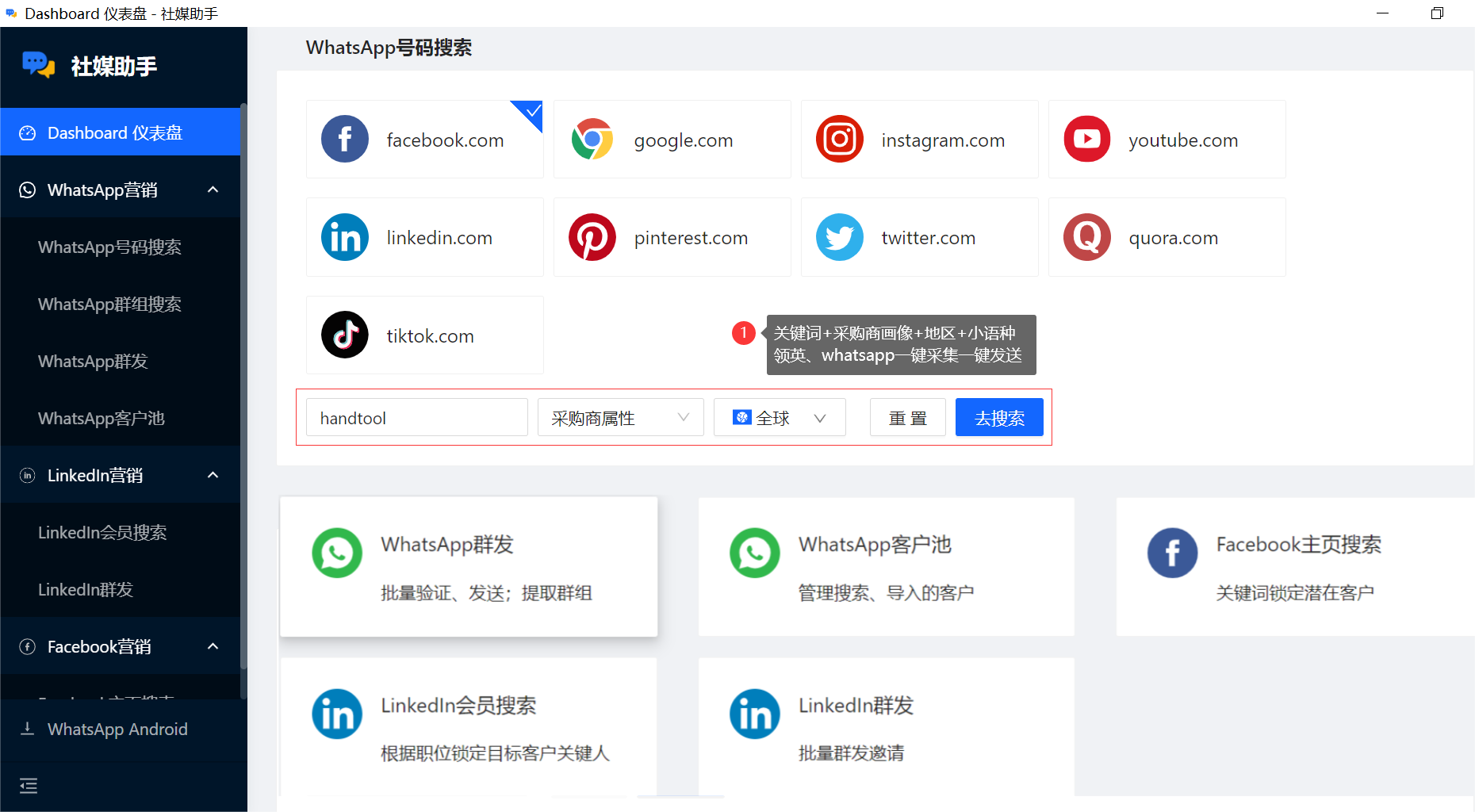Select the google.com Chrome icon
1475x812 pixels.
pyautogui.click(x=592, y=140)
